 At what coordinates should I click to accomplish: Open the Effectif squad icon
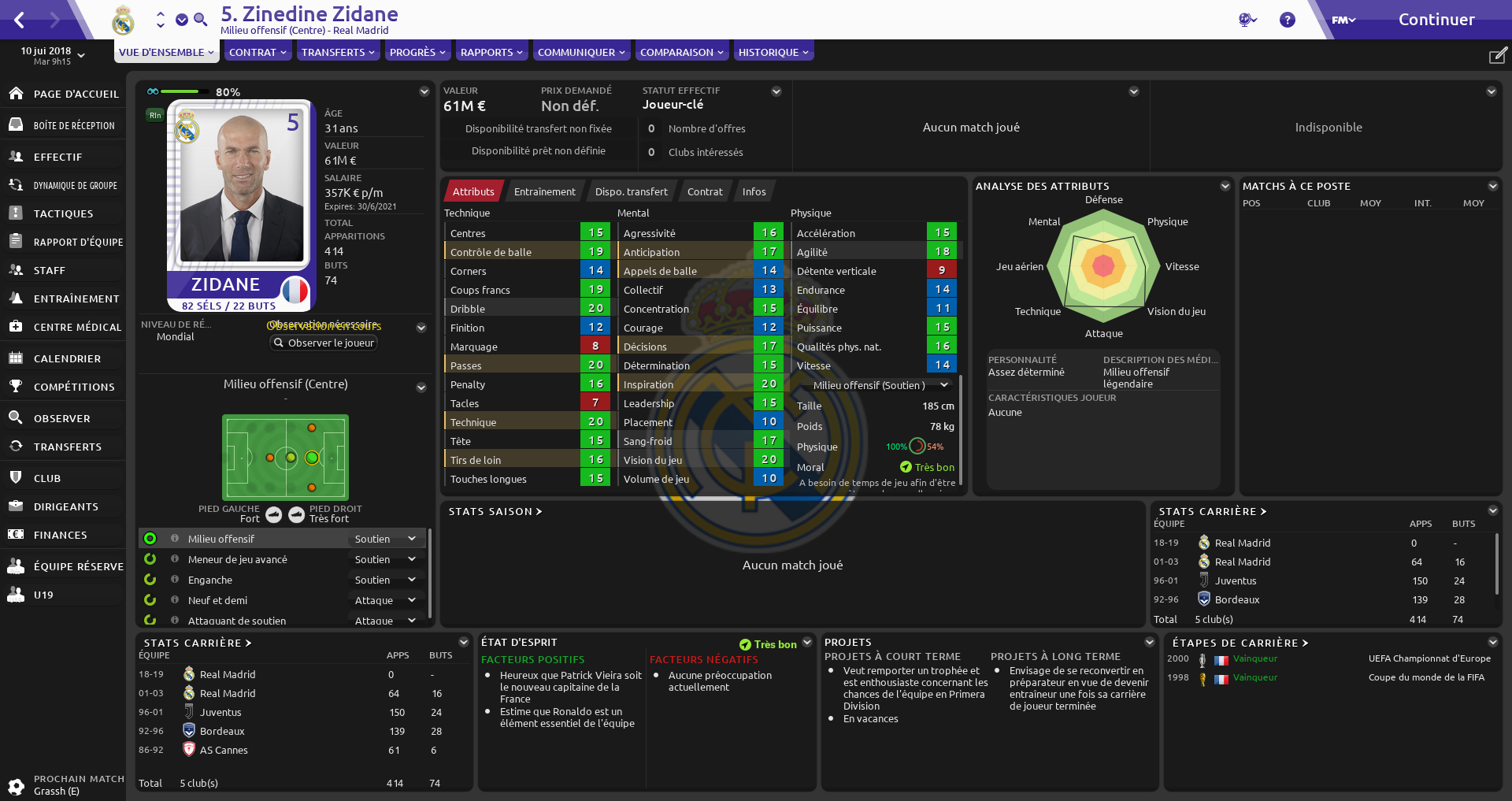(x=16, y=156)
